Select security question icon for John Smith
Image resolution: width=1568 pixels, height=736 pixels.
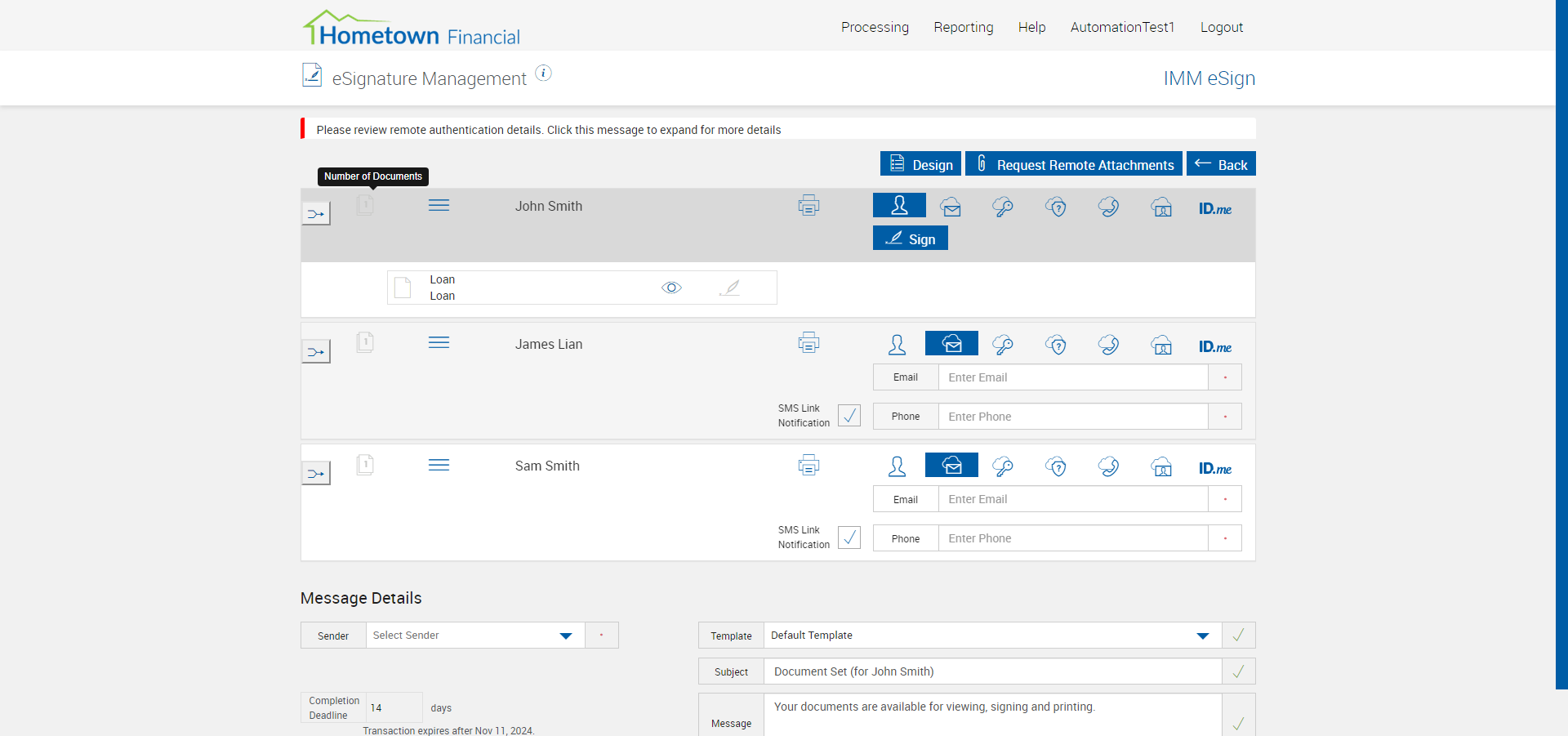point(1056,207)
